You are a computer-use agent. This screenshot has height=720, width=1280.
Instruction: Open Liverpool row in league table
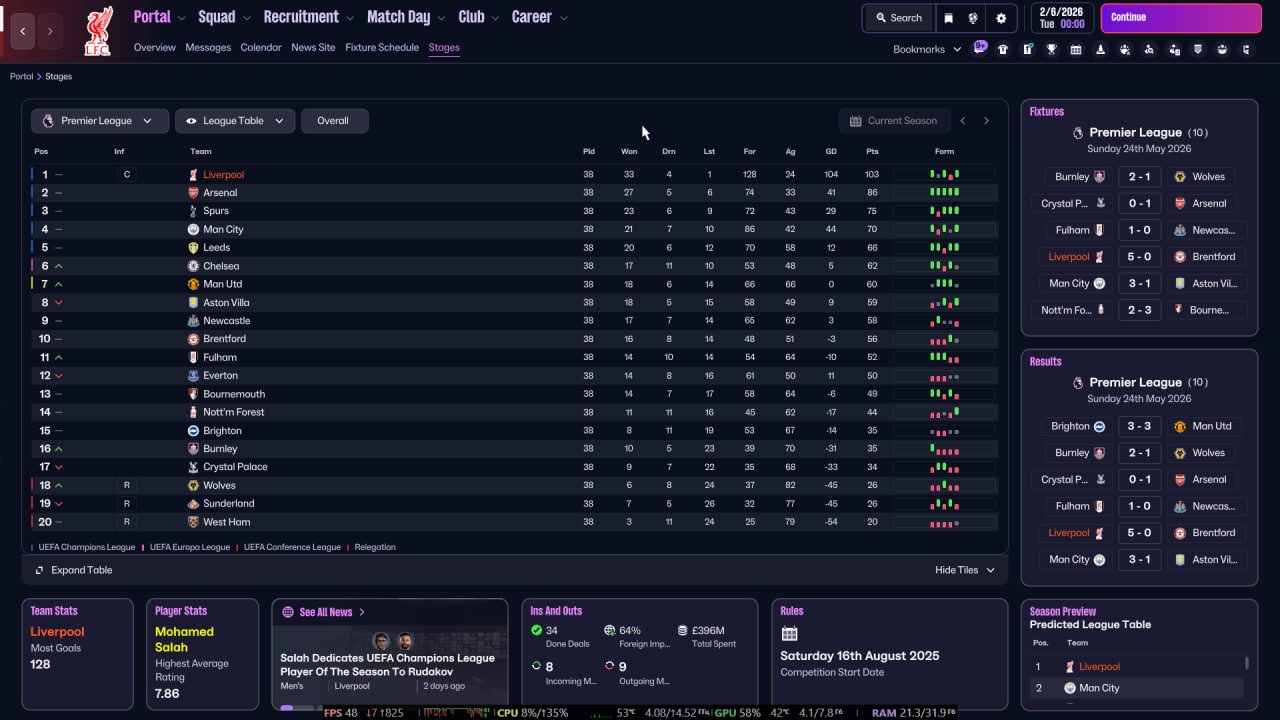[515, 174]
